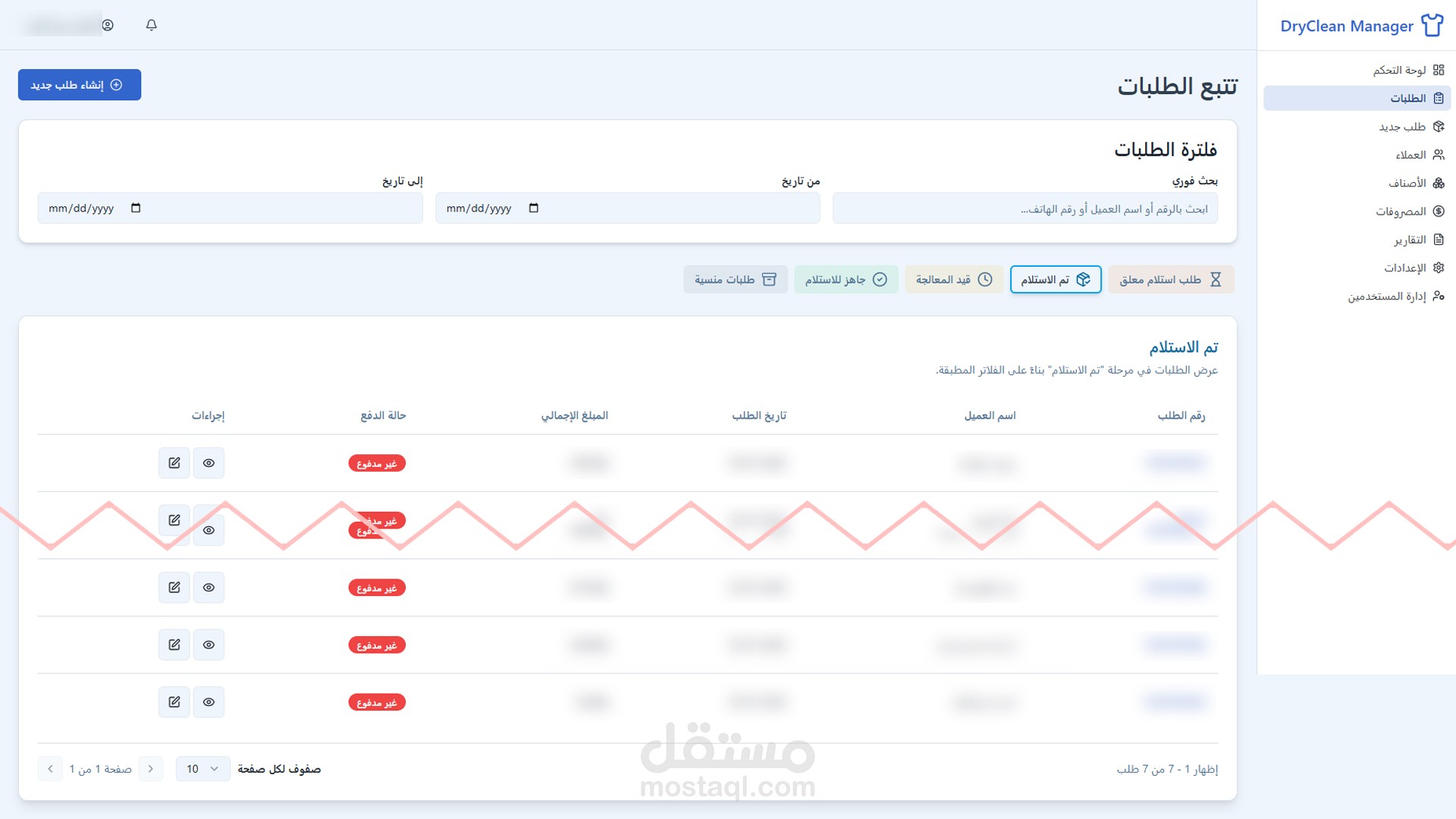This screenshot has width=1456, height=819.
Task: Open العملاء in the sidebar
Action: (x=1410, y=155)
